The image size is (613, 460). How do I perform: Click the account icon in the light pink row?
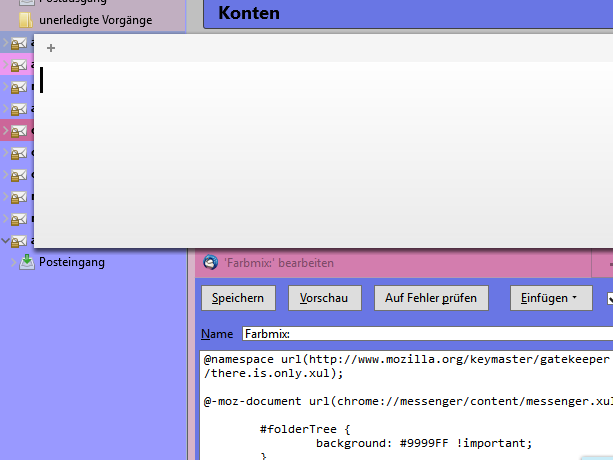pyautogui.click(x=19, y=66)
